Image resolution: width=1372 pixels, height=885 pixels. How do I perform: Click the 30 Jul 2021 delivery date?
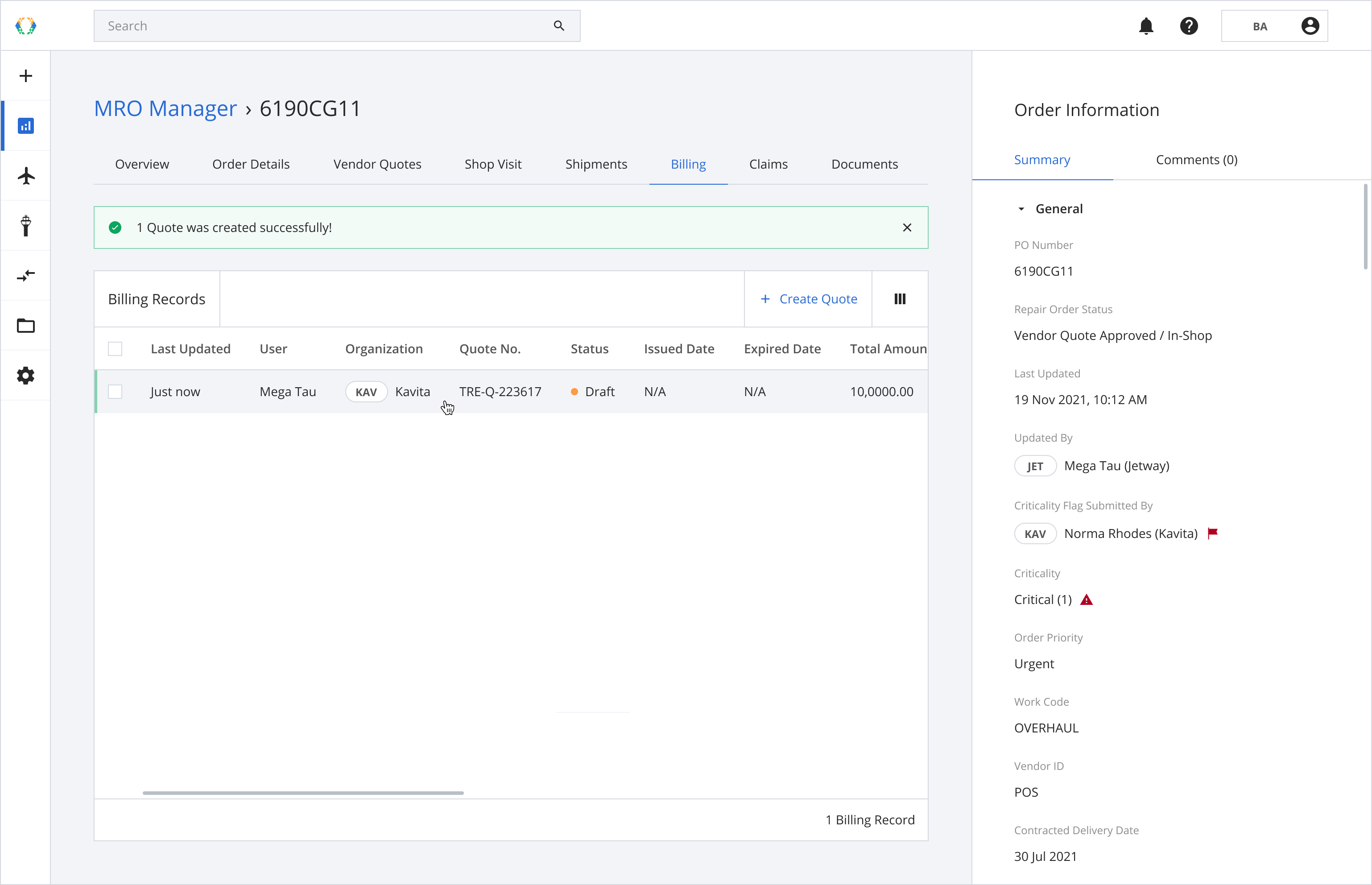(x=1045, y=856)
